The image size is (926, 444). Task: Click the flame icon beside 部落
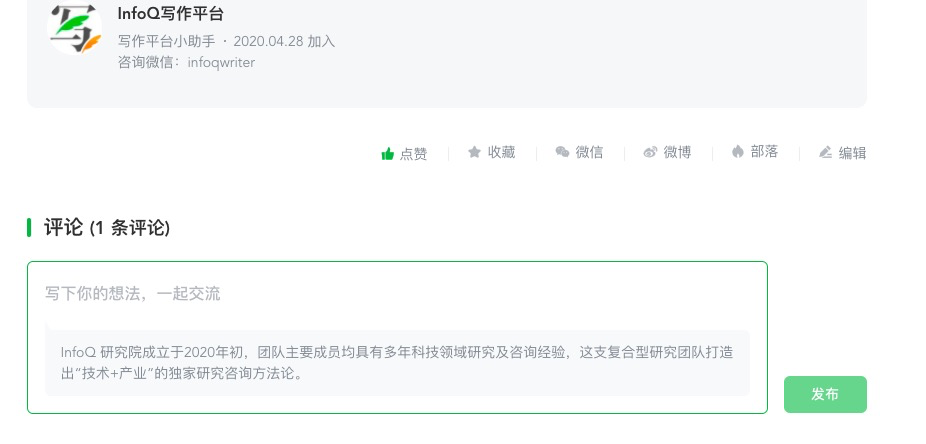[x=738, y=152]
